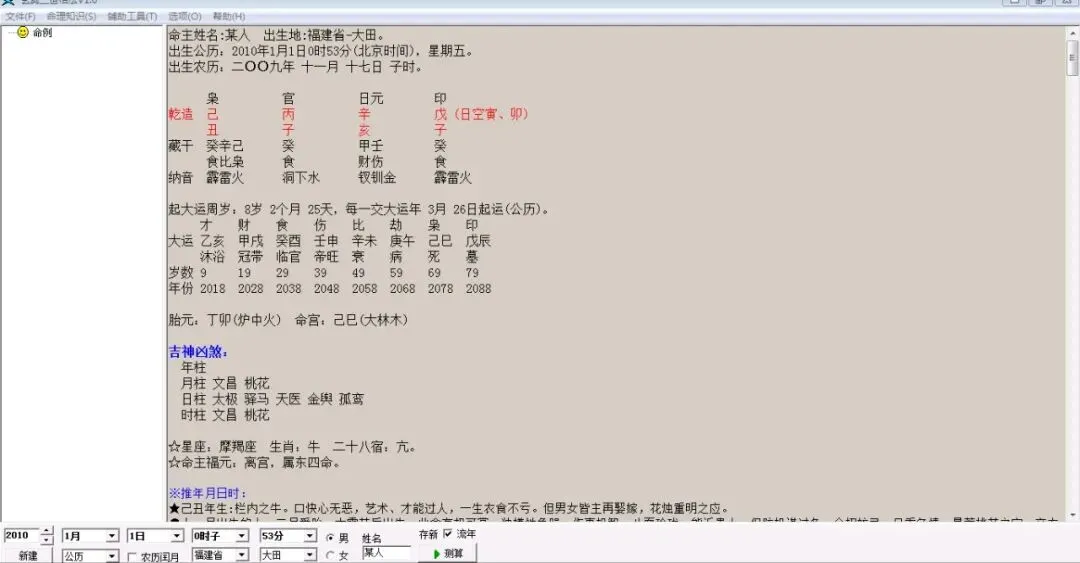Viewport: 1080px width, 563px height.
Task: Click the 新建 button
Action: (28, 555)
